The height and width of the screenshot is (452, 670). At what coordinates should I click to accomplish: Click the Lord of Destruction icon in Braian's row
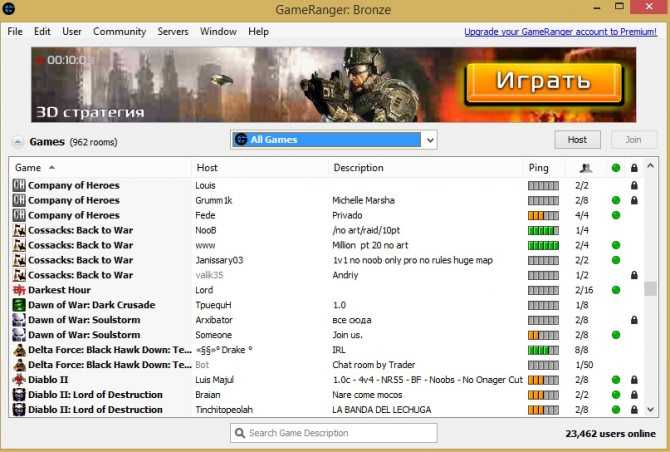point(19,395)
